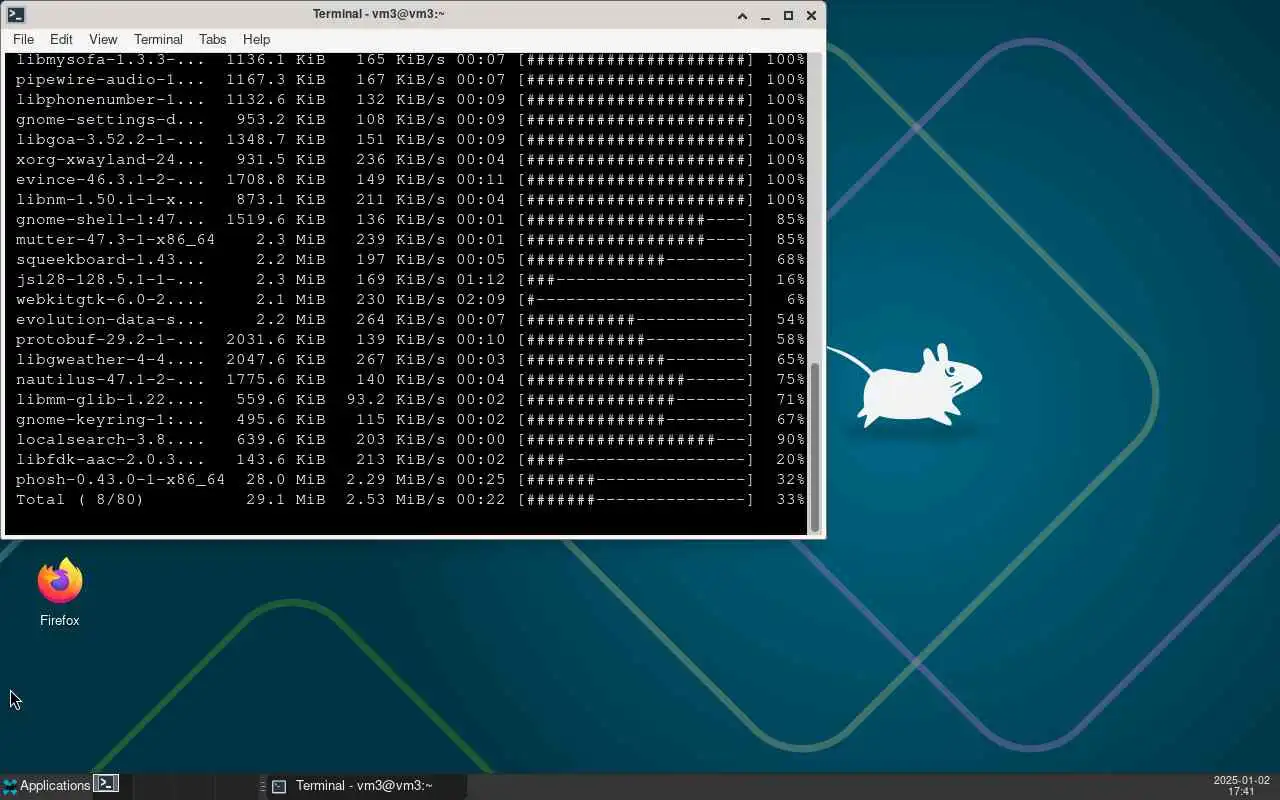Click the 2.53 MiB/s total speed value
Viewport: 1280px width, 800px height.
[396, 499]
